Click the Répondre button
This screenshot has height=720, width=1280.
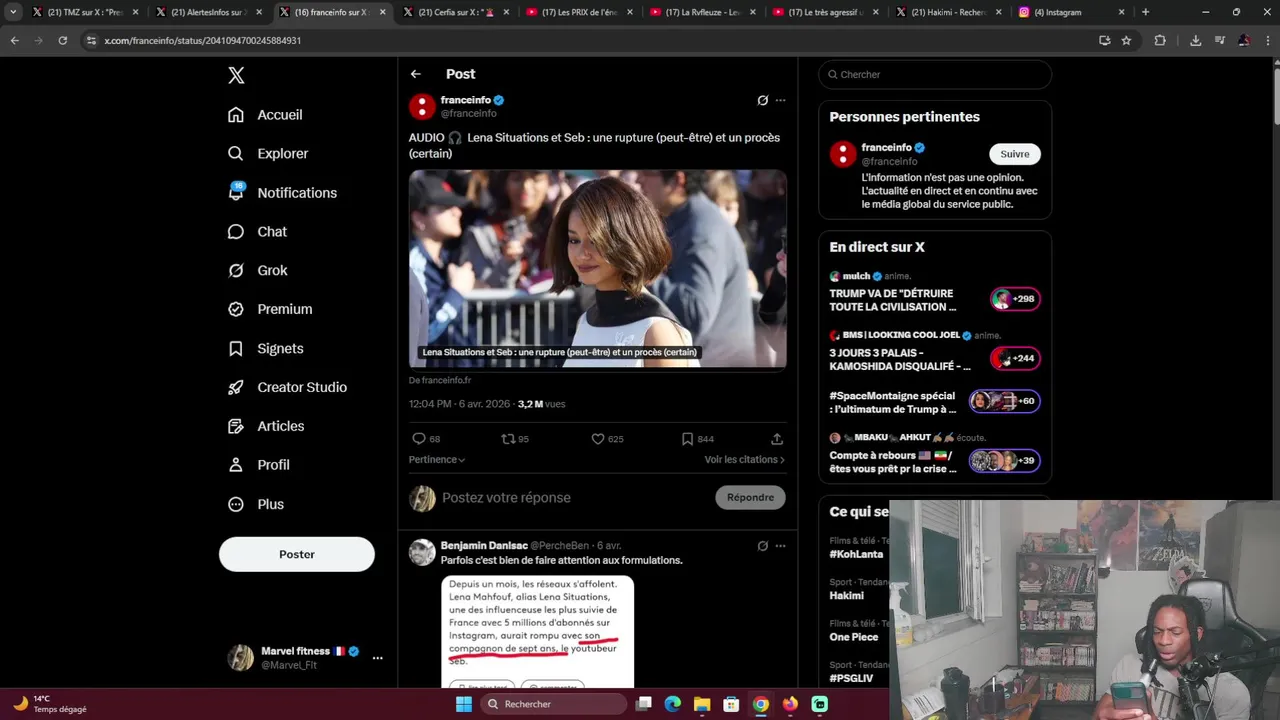tap(751, 498)
